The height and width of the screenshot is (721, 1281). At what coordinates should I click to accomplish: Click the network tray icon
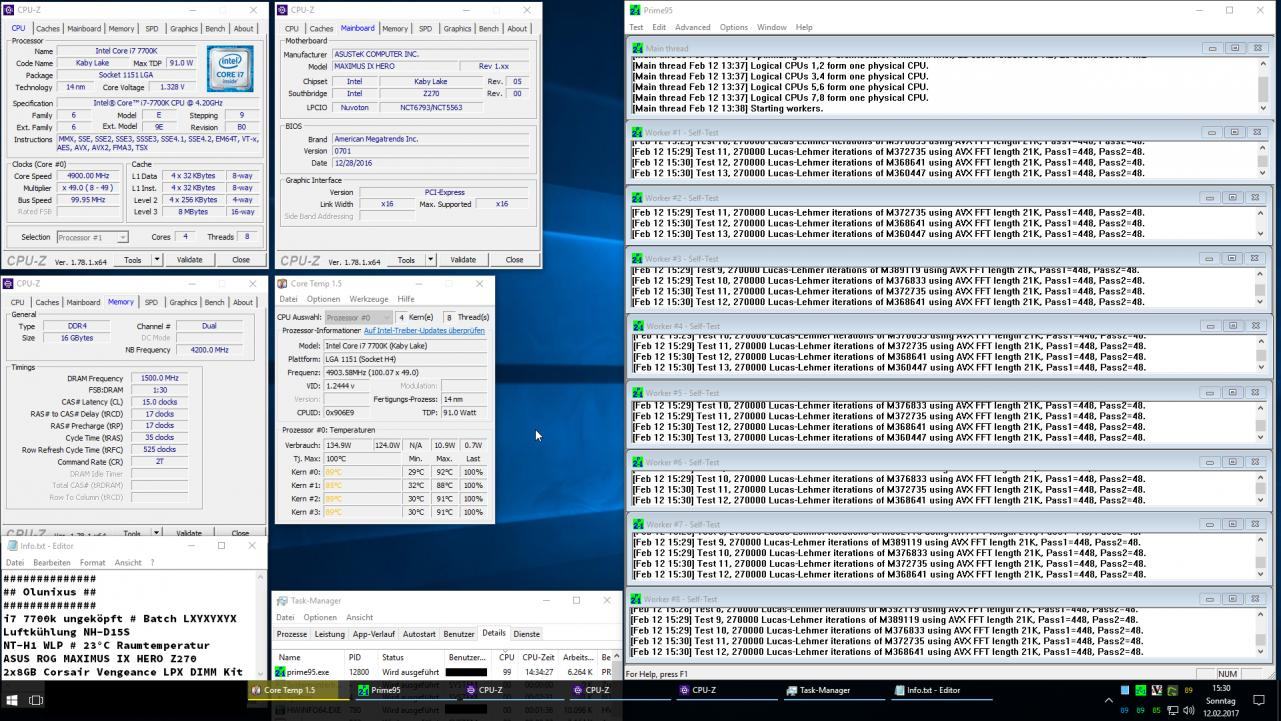click(x=1172, y=711)
